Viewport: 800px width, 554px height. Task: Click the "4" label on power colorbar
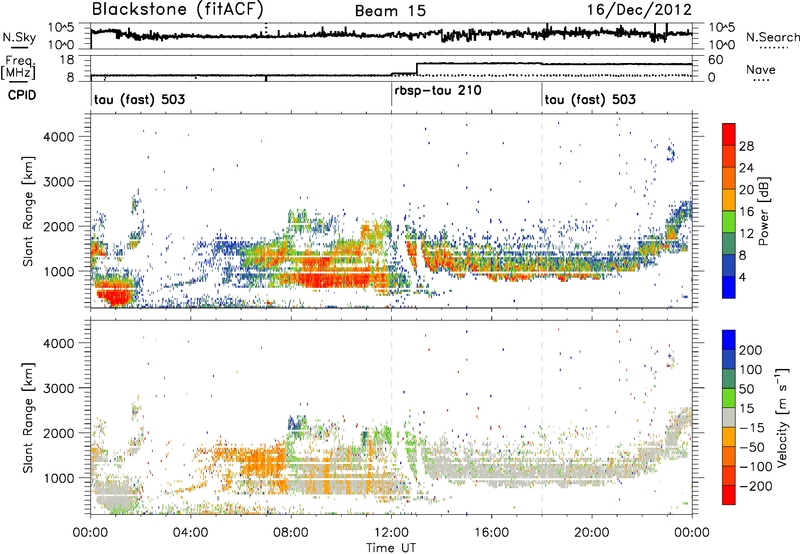[742, 277]
